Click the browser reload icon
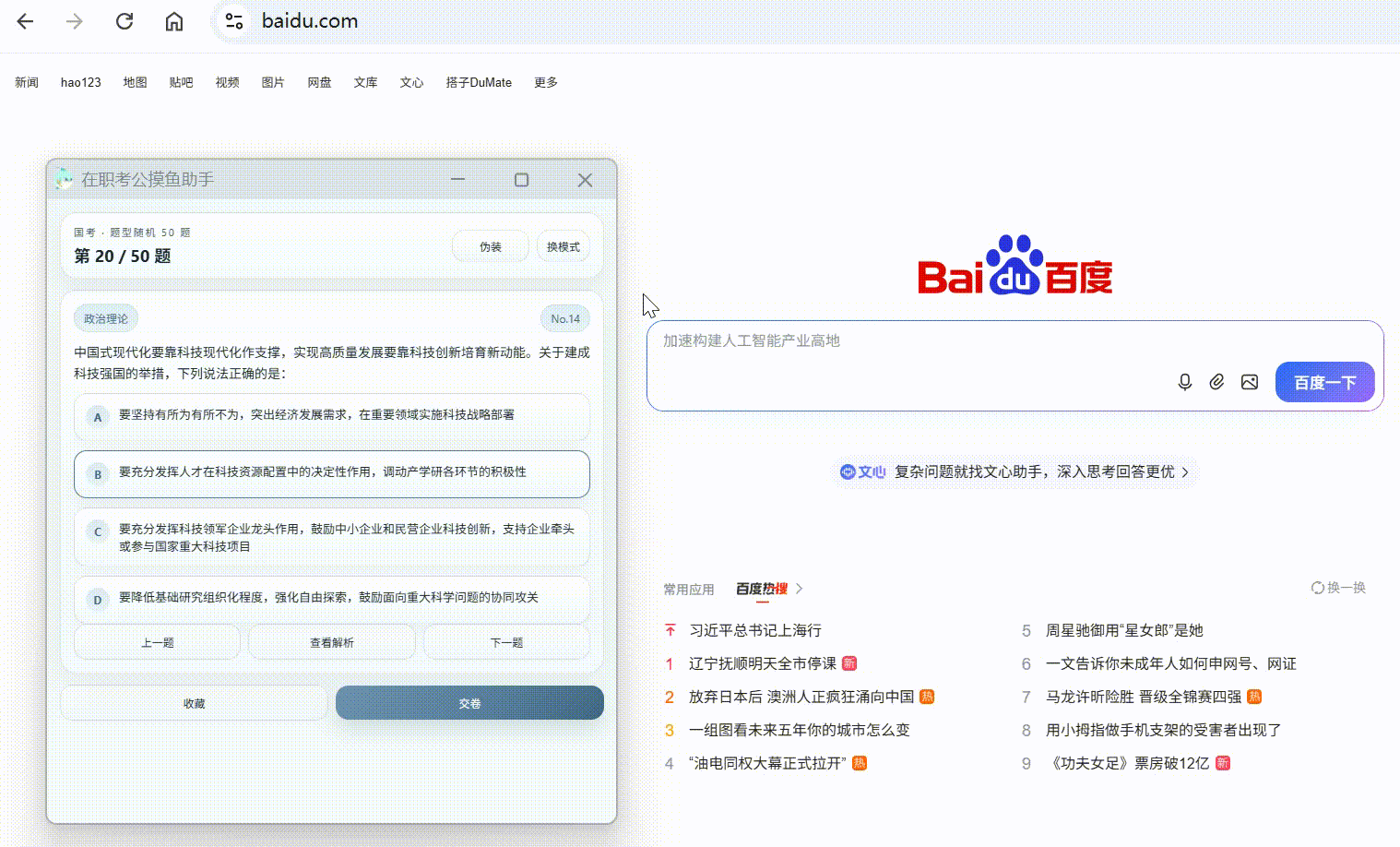Screen dimensions: 1400x847 125,21
